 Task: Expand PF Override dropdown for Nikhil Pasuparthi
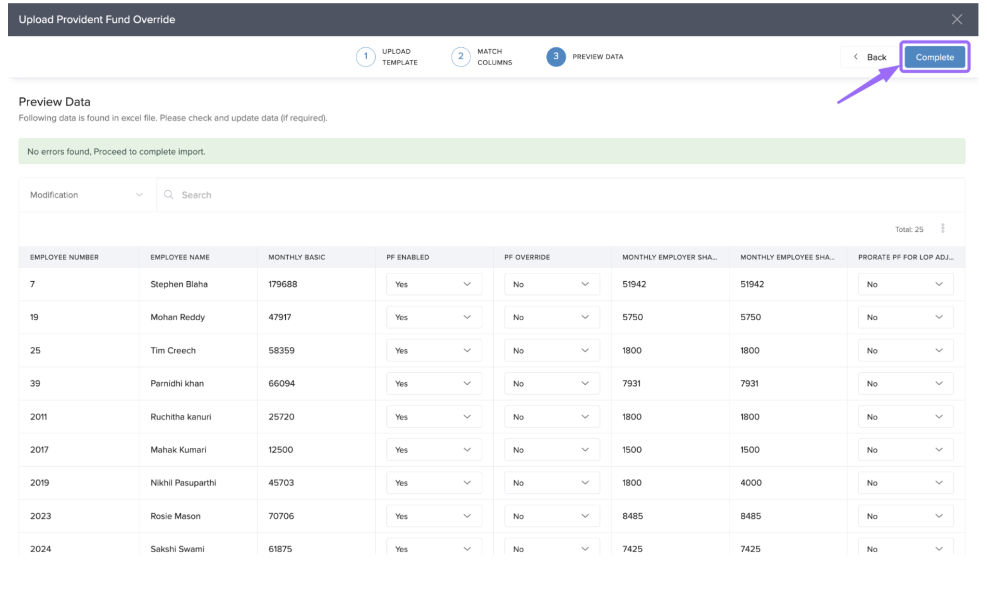coord(551,483)
